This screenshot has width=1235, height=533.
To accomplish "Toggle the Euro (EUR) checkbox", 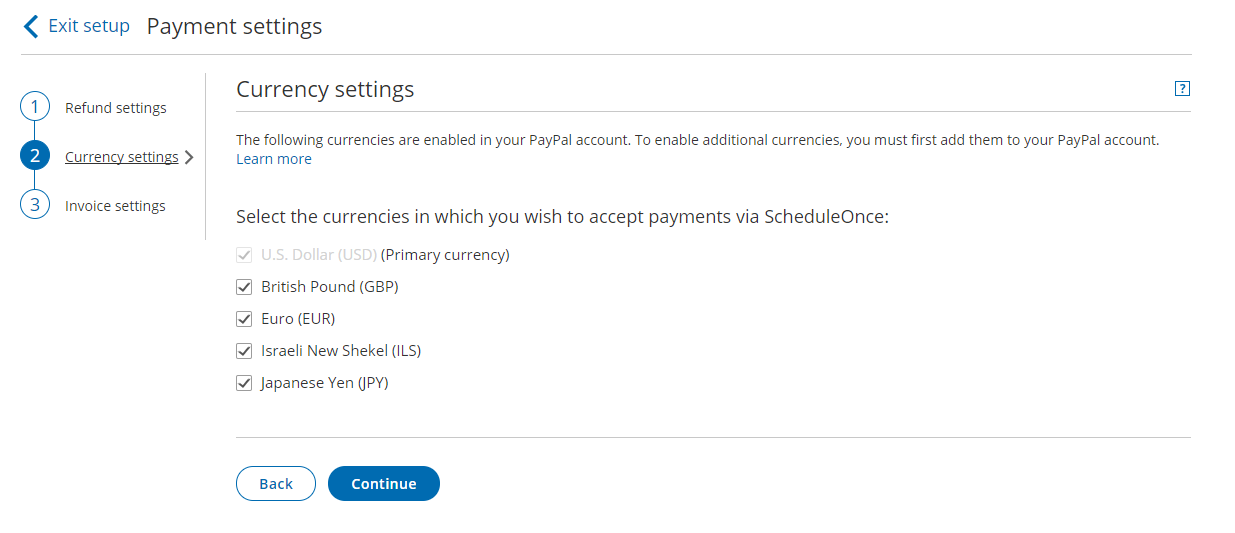I will coord(244,319).
